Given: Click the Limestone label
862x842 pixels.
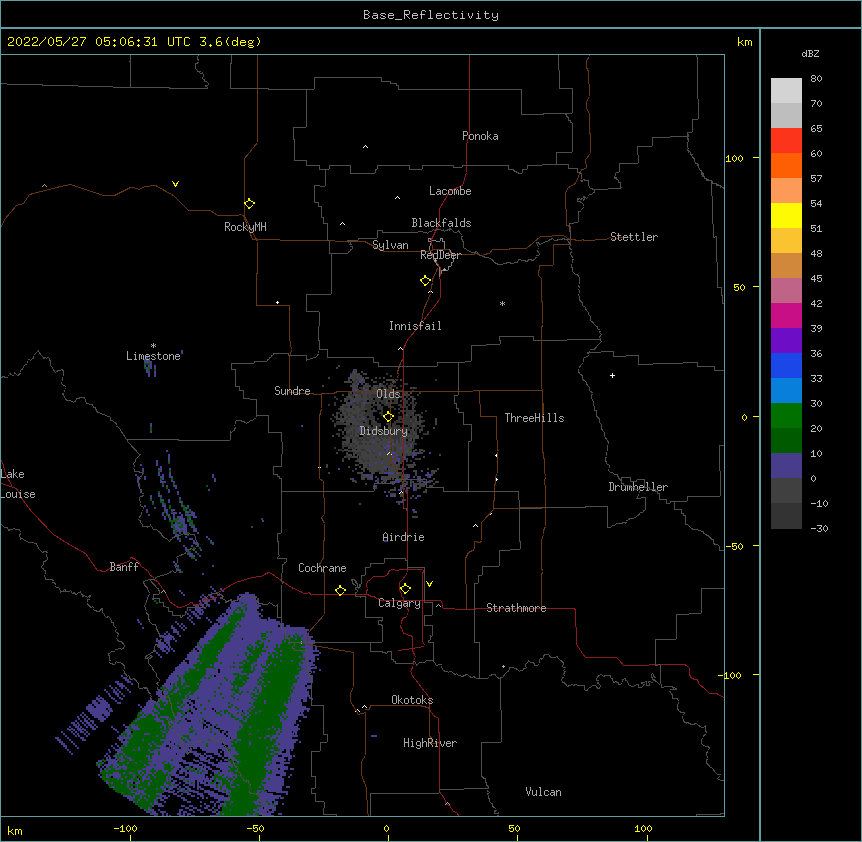Looking at the screenshot, I should click(x=153, y=356).
